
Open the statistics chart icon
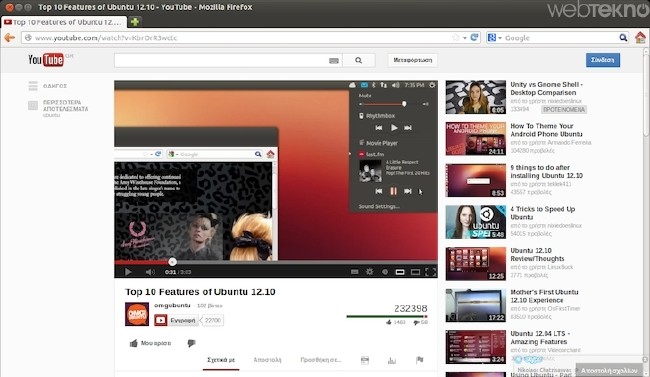pos(392,360)
